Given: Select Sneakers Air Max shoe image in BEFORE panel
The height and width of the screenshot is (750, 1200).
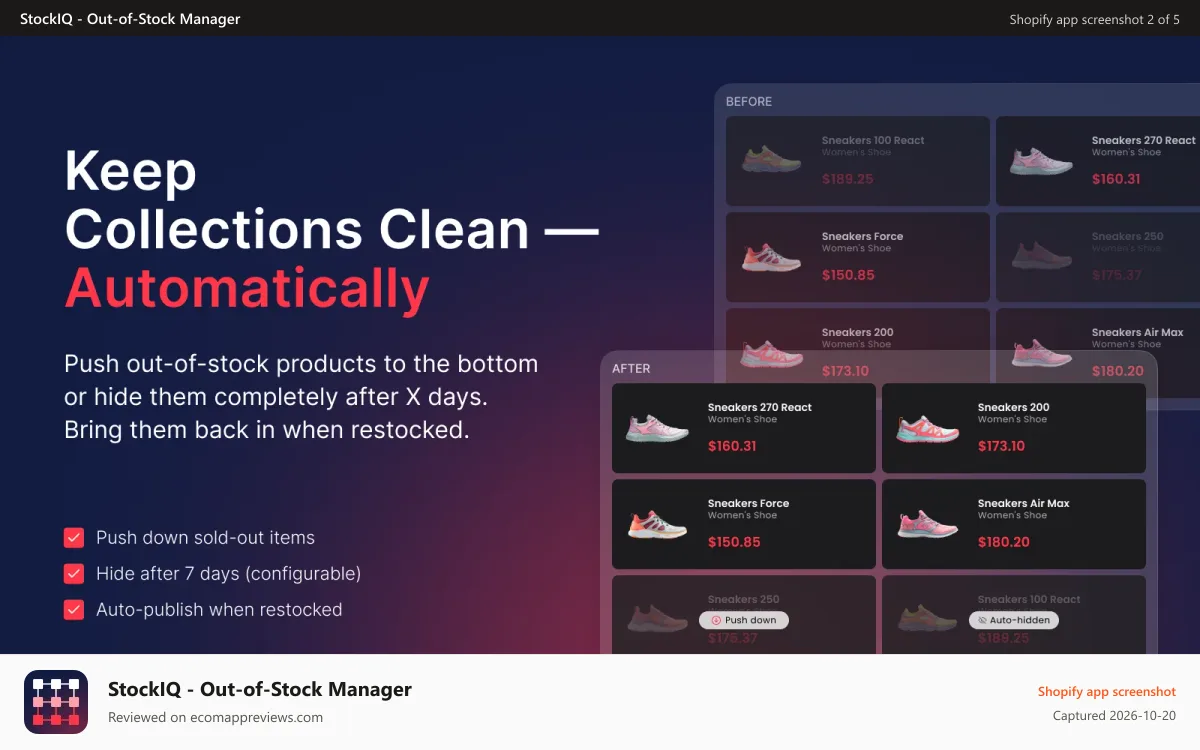Looking at the screenshot, I should point(1041,351).
